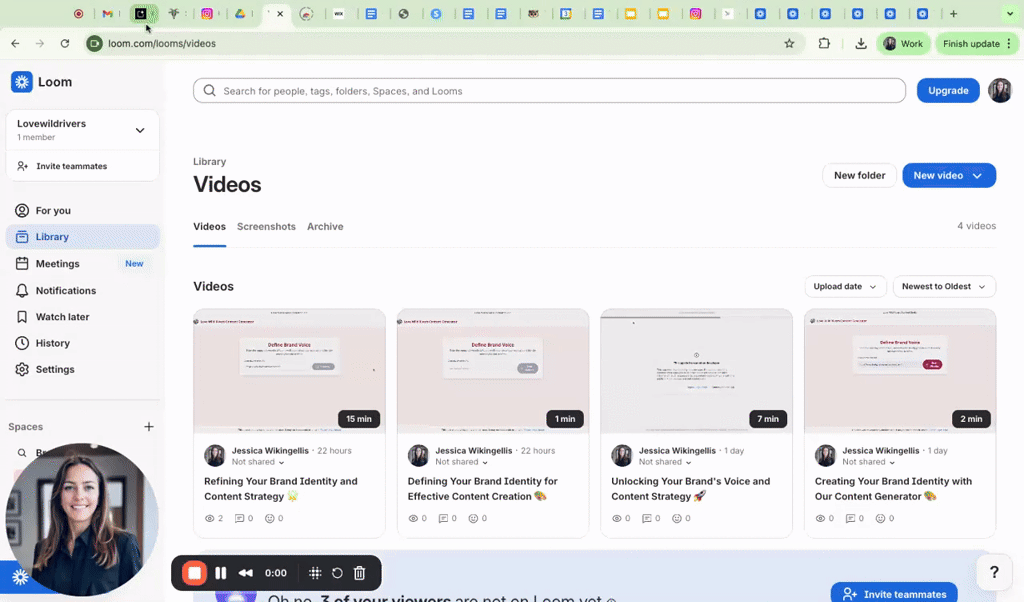
Task: Click Invite teammates in sidebar
Action: (82, 166)
